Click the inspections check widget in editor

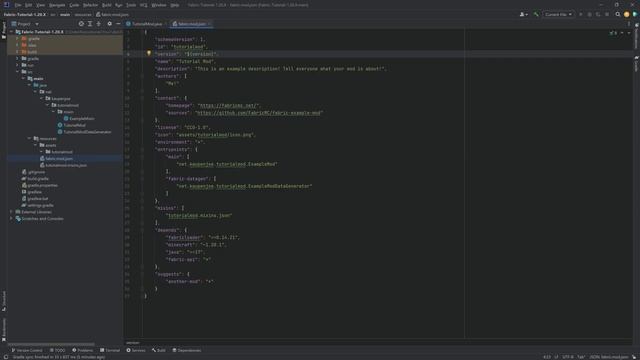pos(613,33)
